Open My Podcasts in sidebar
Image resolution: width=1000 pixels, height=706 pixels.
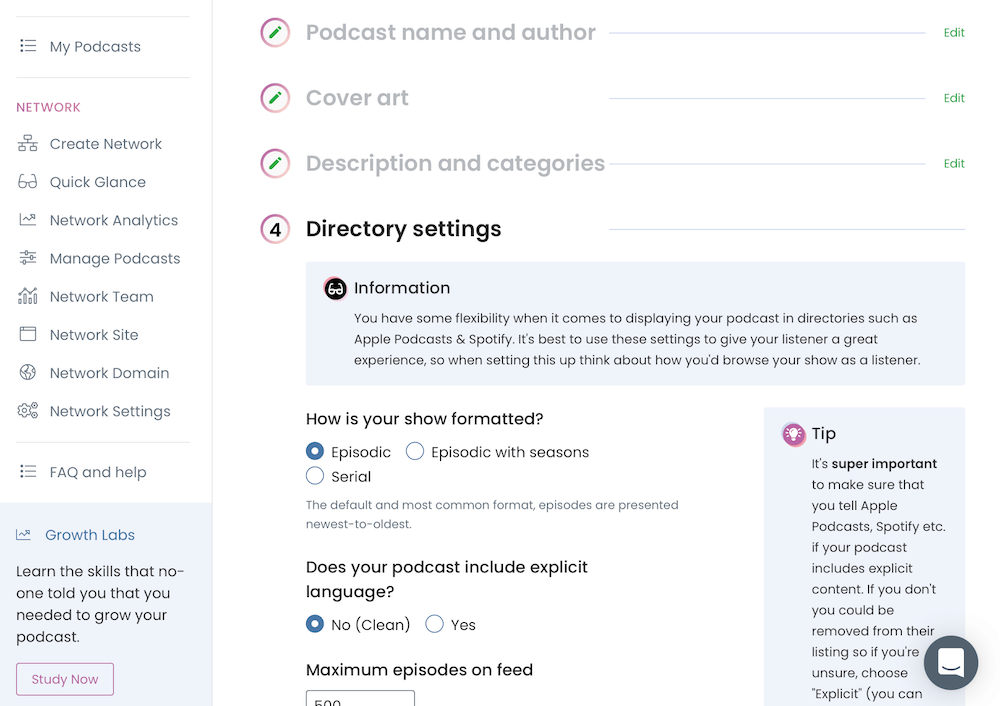click(95, 47)
